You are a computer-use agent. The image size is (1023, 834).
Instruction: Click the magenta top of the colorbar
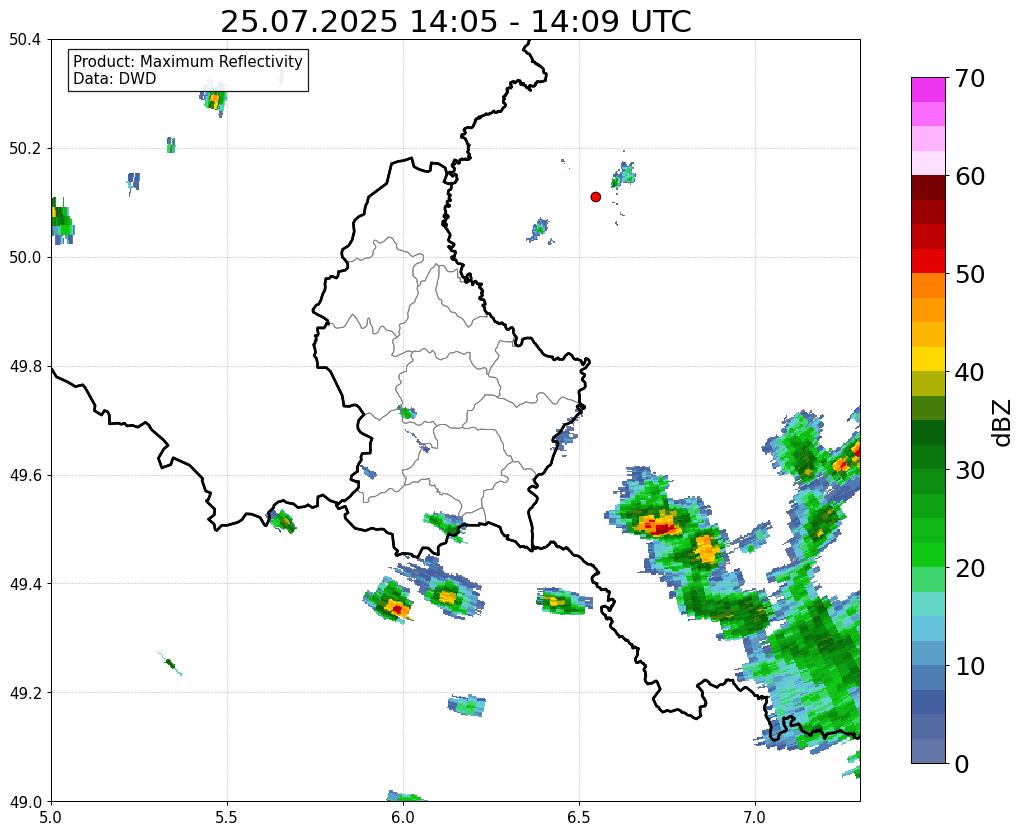coord(928,89)
